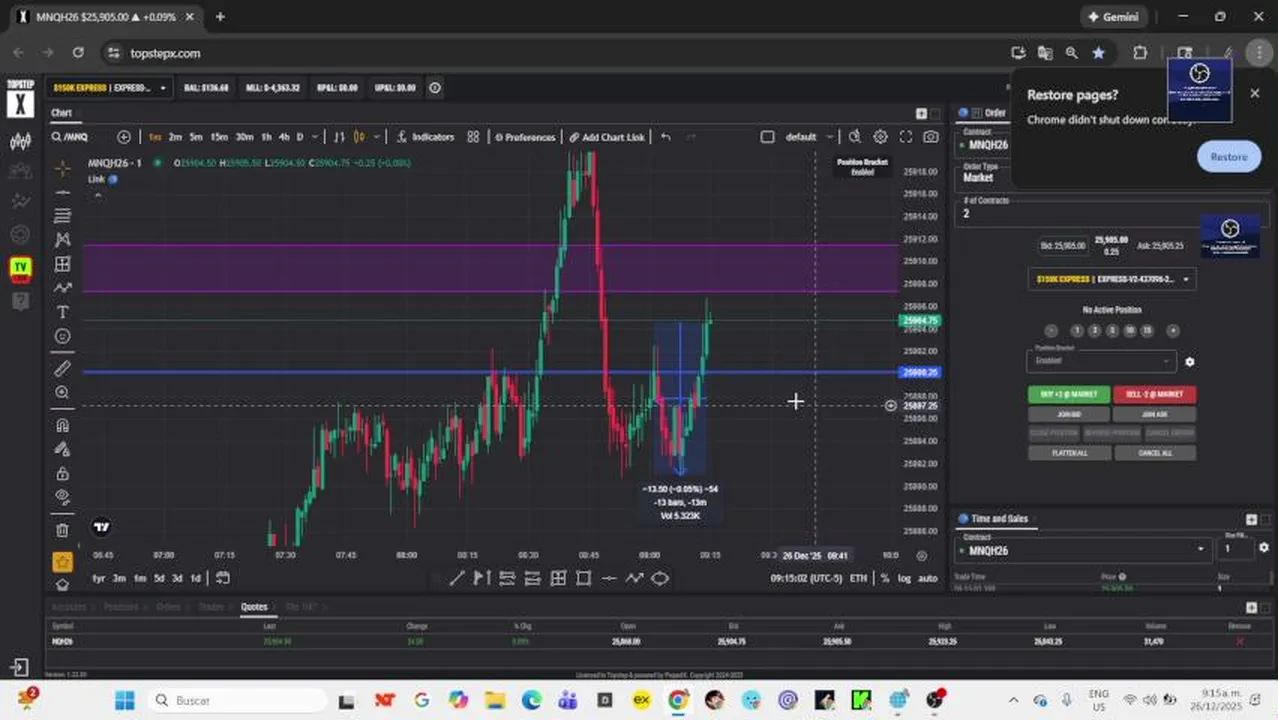Viewport: 1278px width, 720px height.
Task: Open the emoji icons tool
Action: 62,337
